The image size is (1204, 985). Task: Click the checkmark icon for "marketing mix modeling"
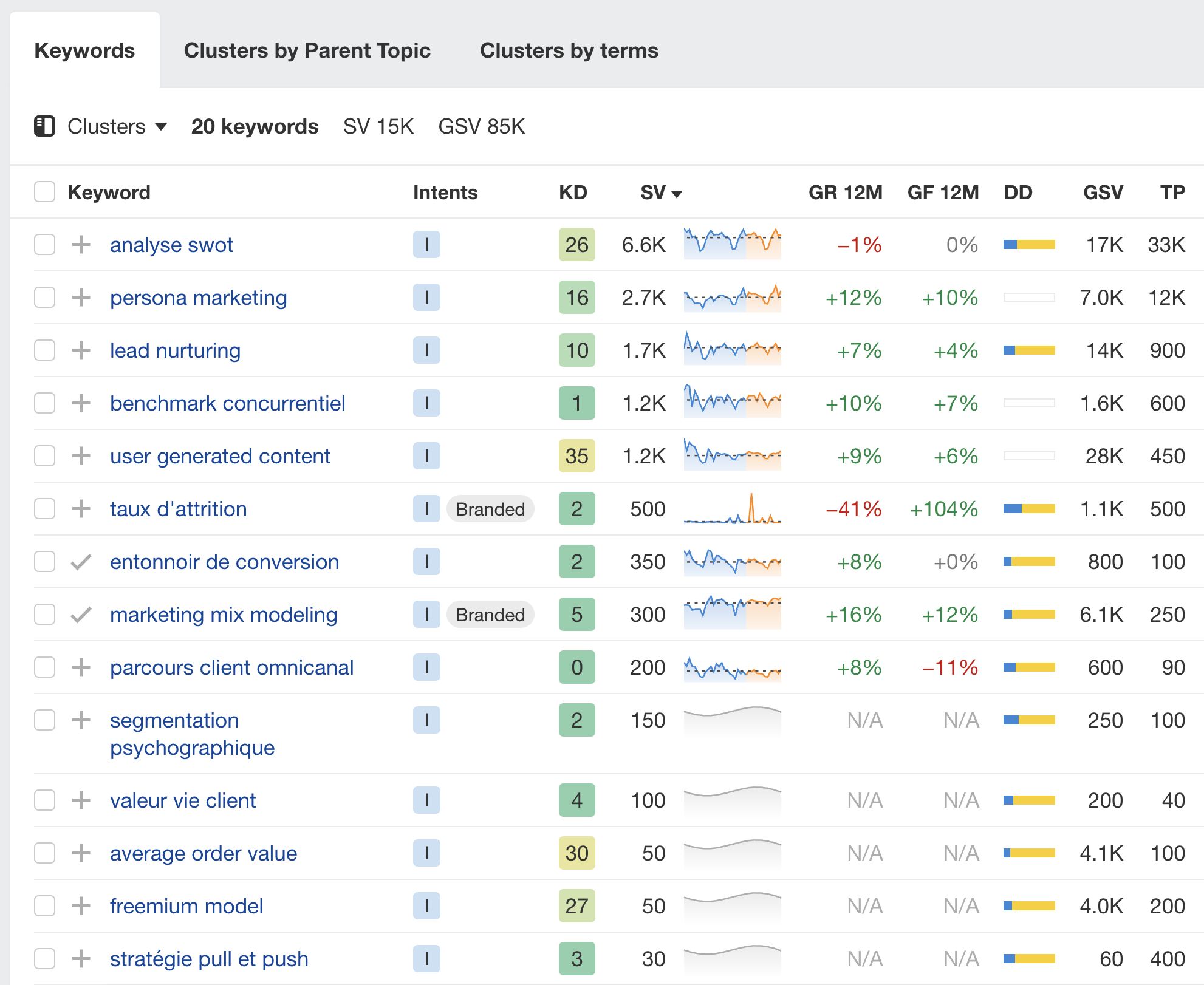click(81, 615)
